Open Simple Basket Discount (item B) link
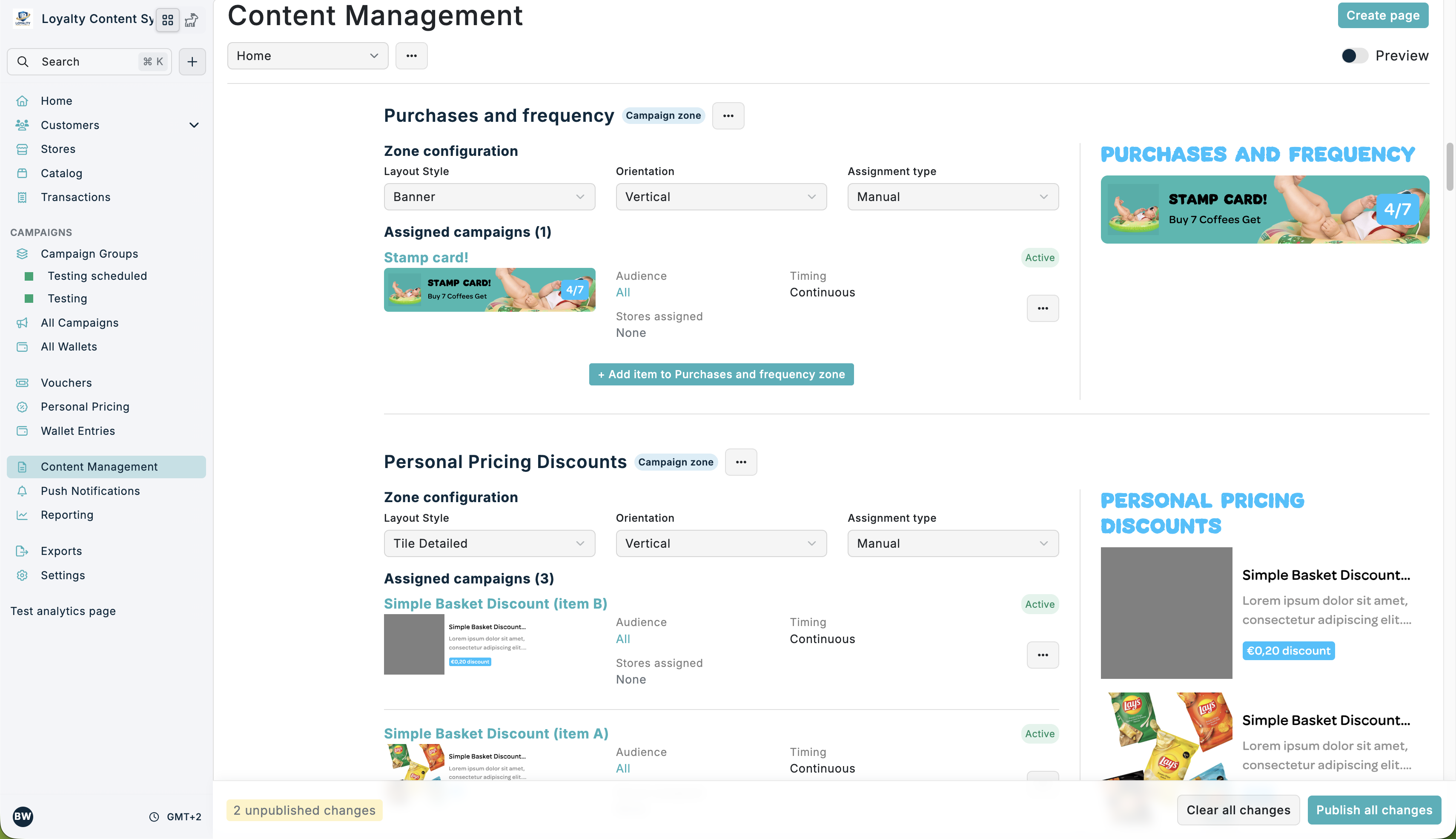The width and height of the screenshot is (1456, 839). [495, 603]
